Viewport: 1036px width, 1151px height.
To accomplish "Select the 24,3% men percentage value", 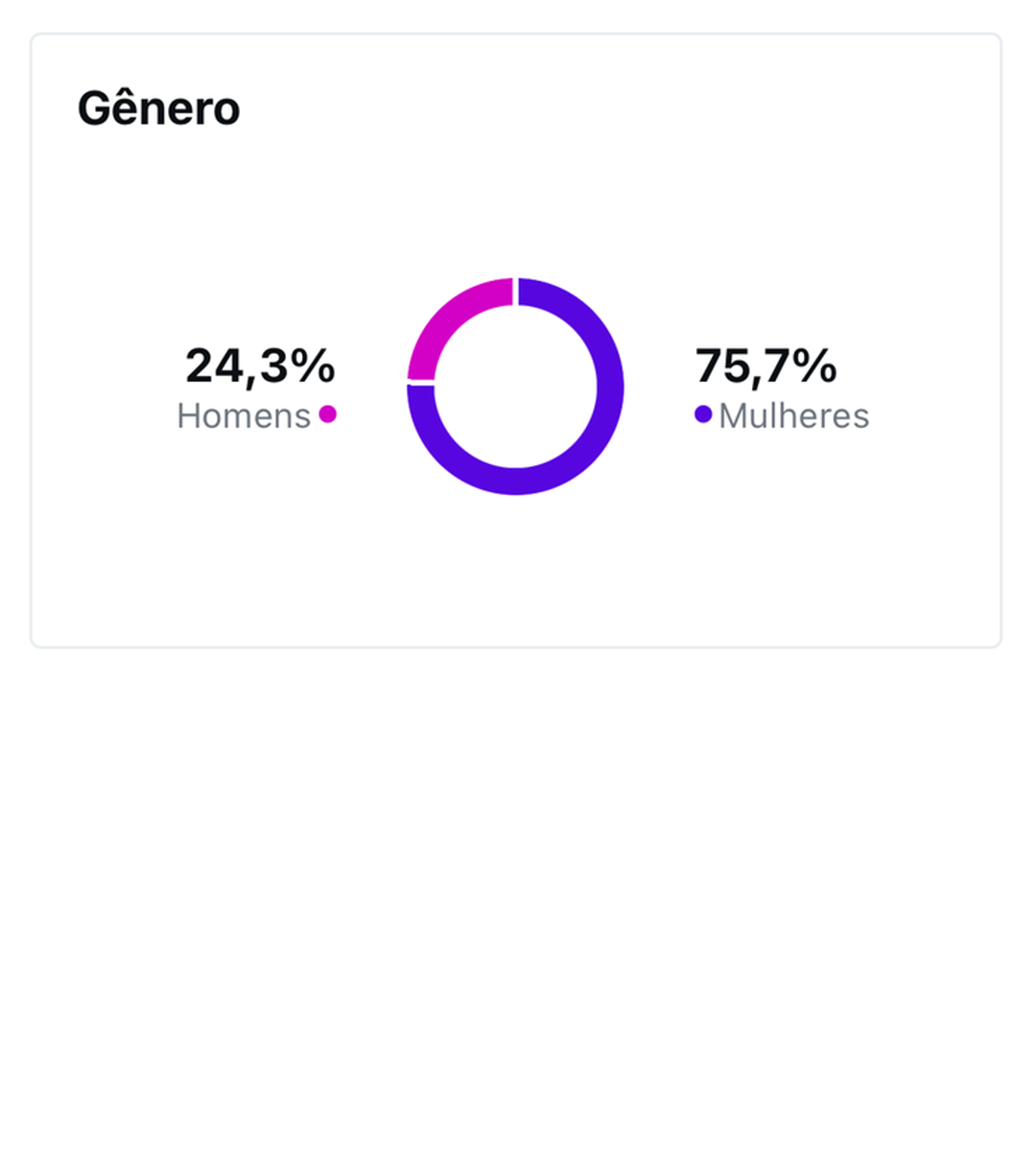I will point(260,365).
